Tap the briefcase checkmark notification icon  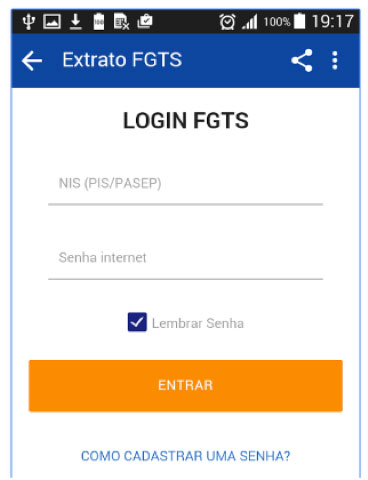145,22
